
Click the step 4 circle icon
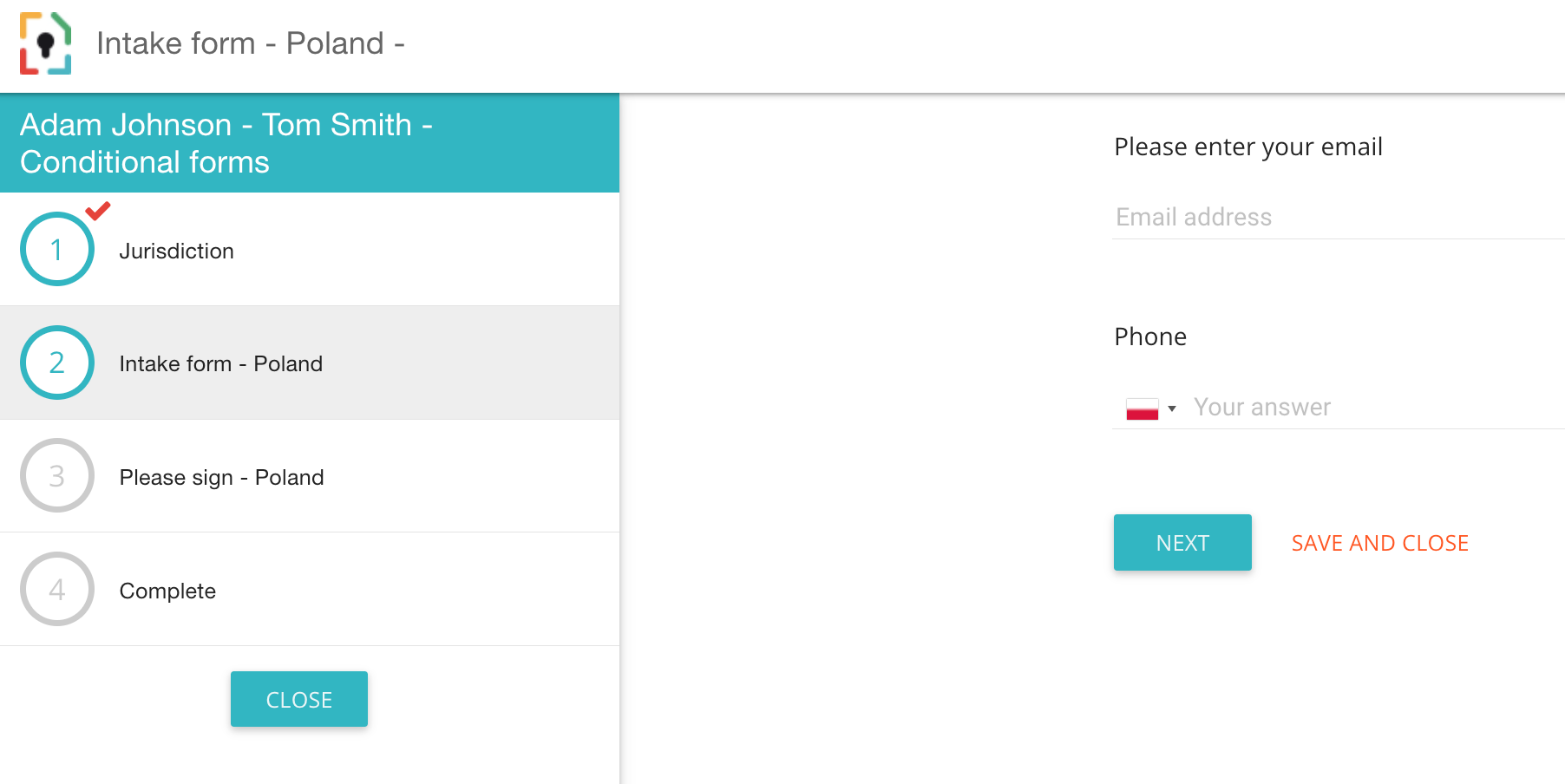[x=57, y=590]
